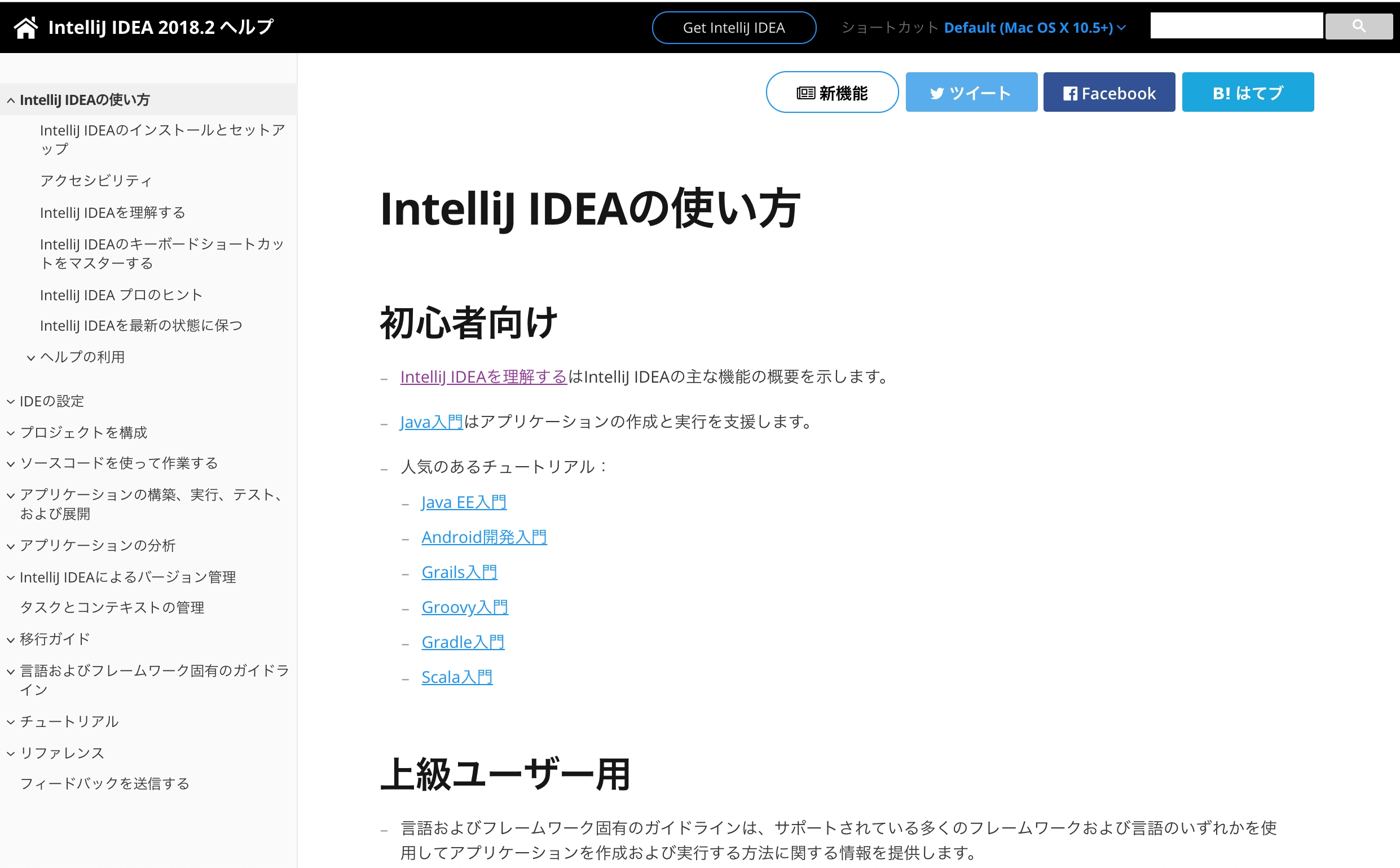This screenshot has height=868, width=1400.
Task: Expand the プロジェクトを構成 chevron
Action: (x=11, y=433)
